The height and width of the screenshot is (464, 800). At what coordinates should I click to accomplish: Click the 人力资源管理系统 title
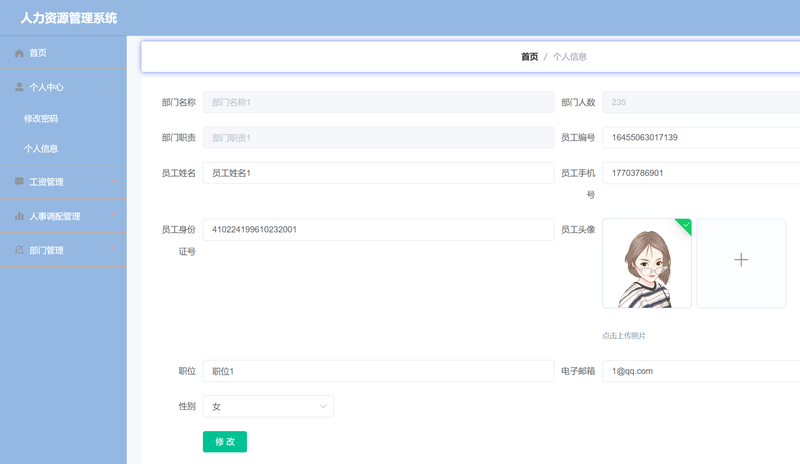[x=69, y=18]
